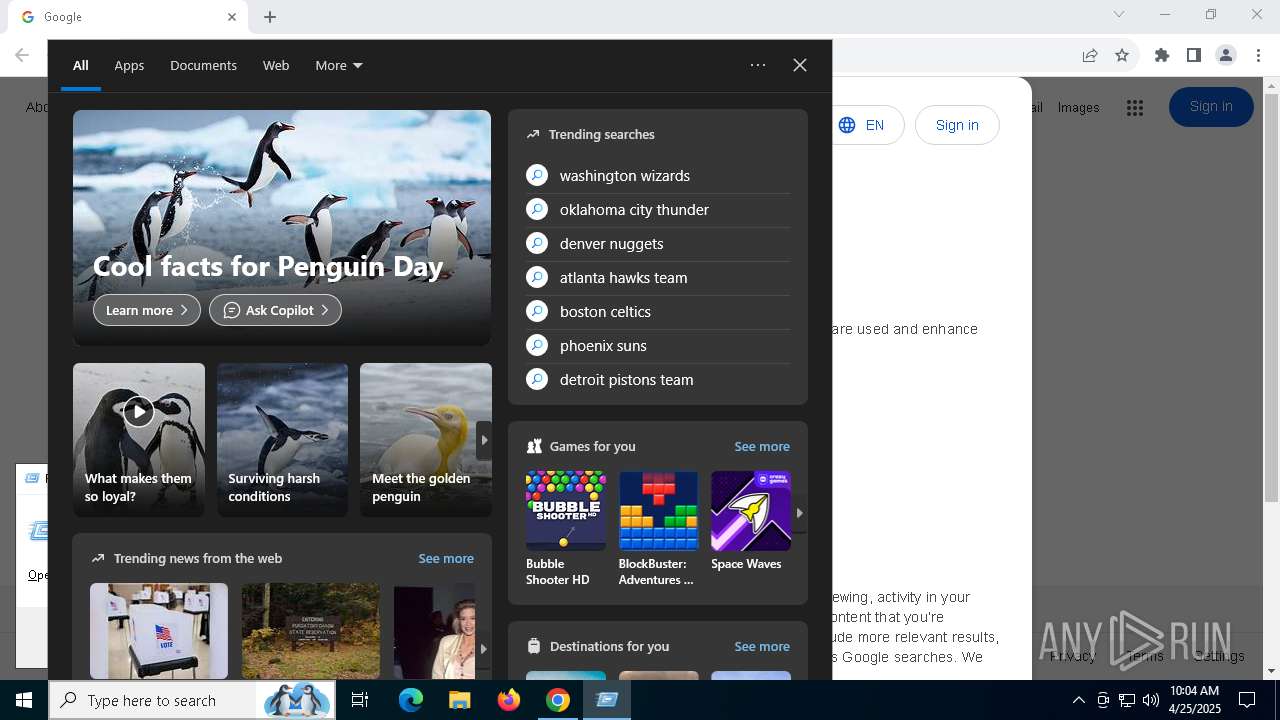
Task: Open network icon in system tray
Action: [1127, 700]
